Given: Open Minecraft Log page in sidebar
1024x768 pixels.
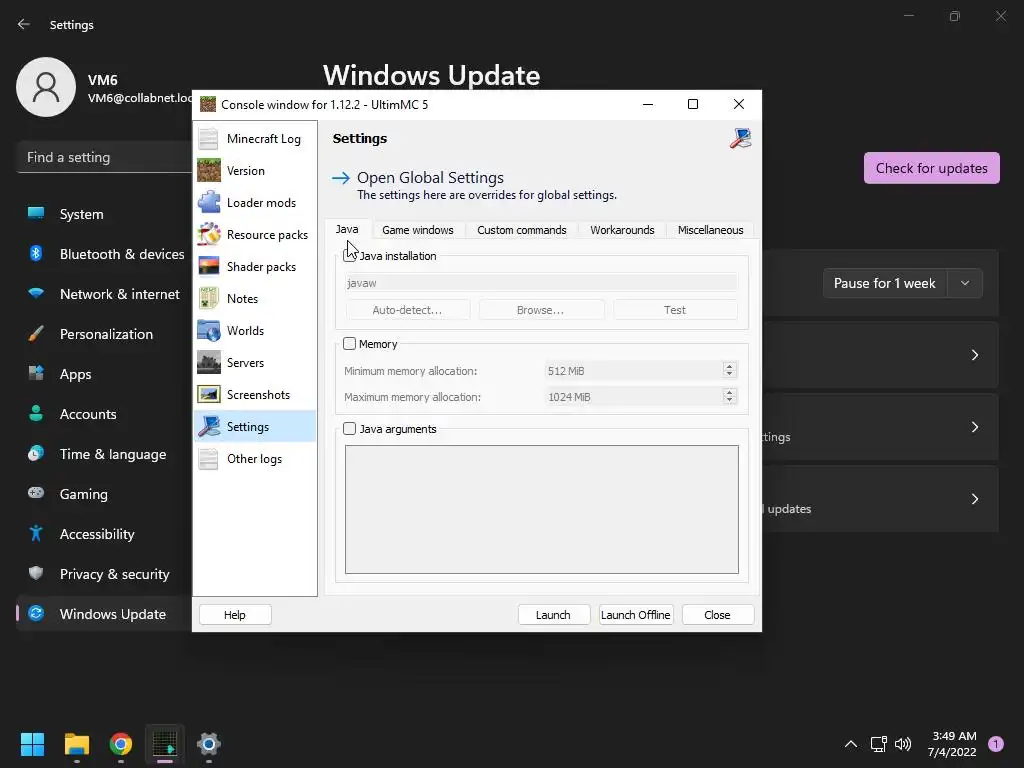Looking at the screenshot, I should click(255, 138).
